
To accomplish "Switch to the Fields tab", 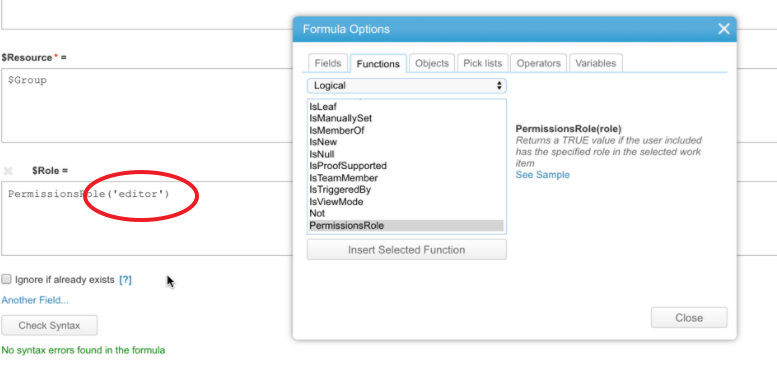I will tap(328, 63).
